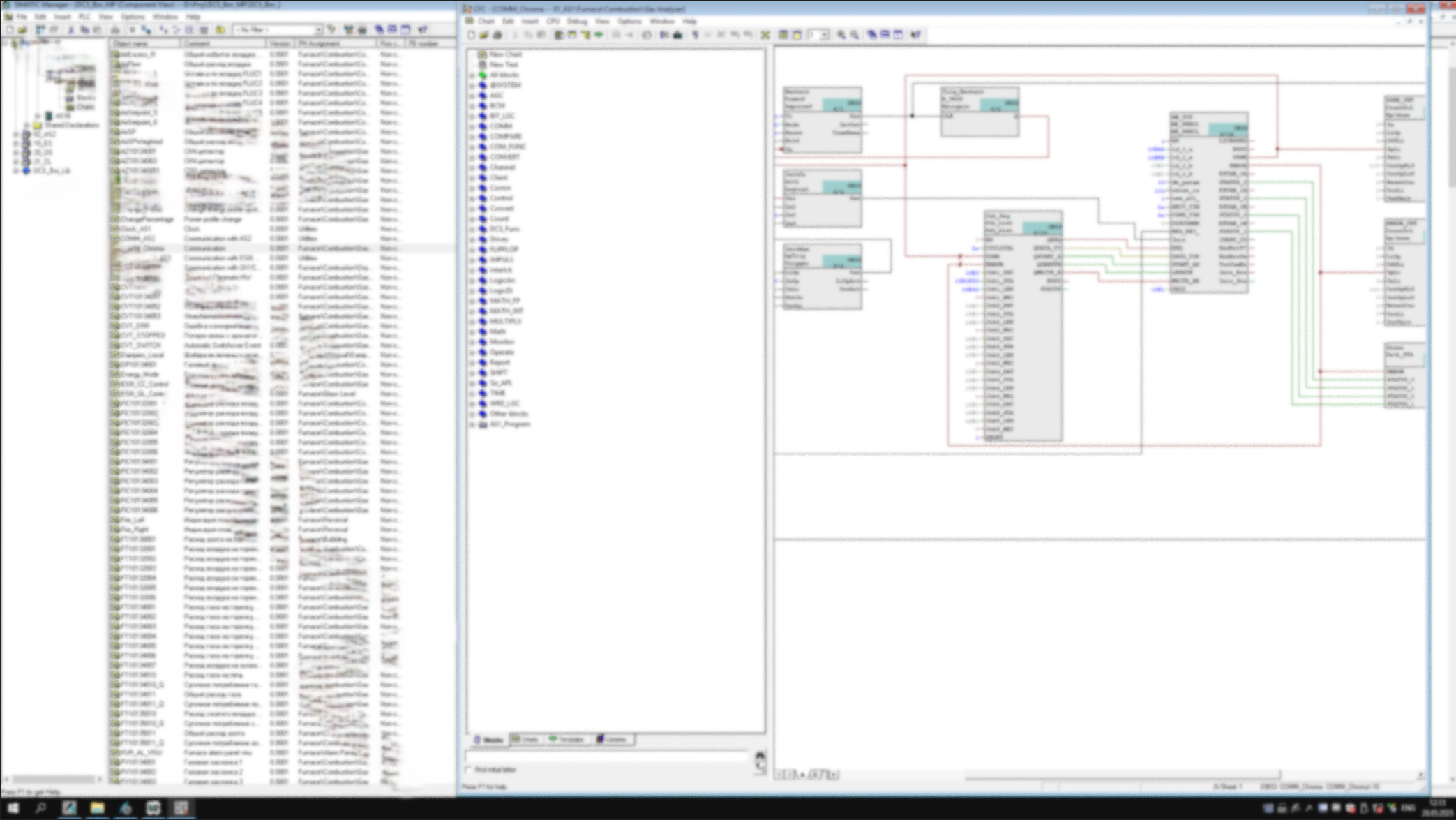The width and height of the screenshot is (1456, 820).
Task: Open the No Filter dropdown in SIMATIC Manager
Action: tap(318, 30)
